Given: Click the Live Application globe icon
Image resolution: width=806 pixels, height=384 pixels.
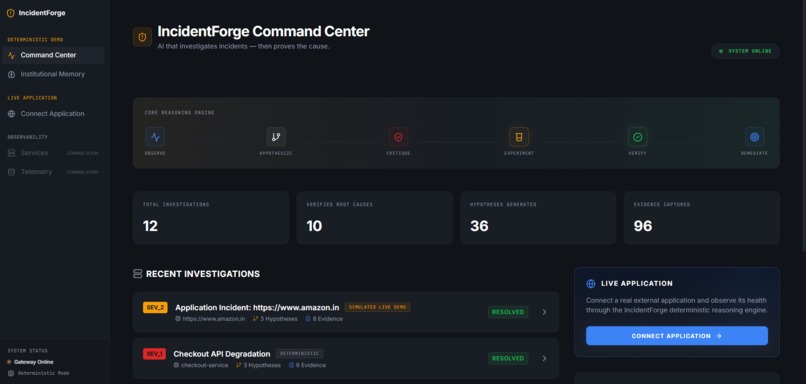Looking at the screenshot, I should 591,284.
